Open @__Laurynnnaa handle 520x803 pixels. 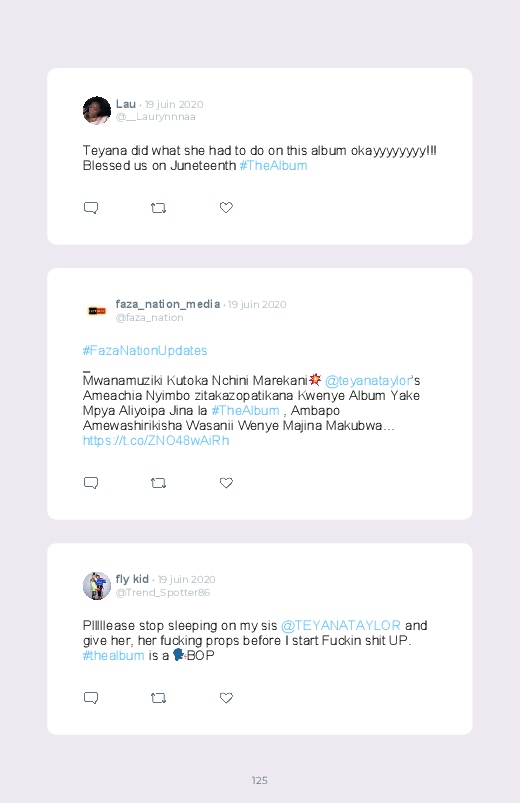tap(156, 117)
